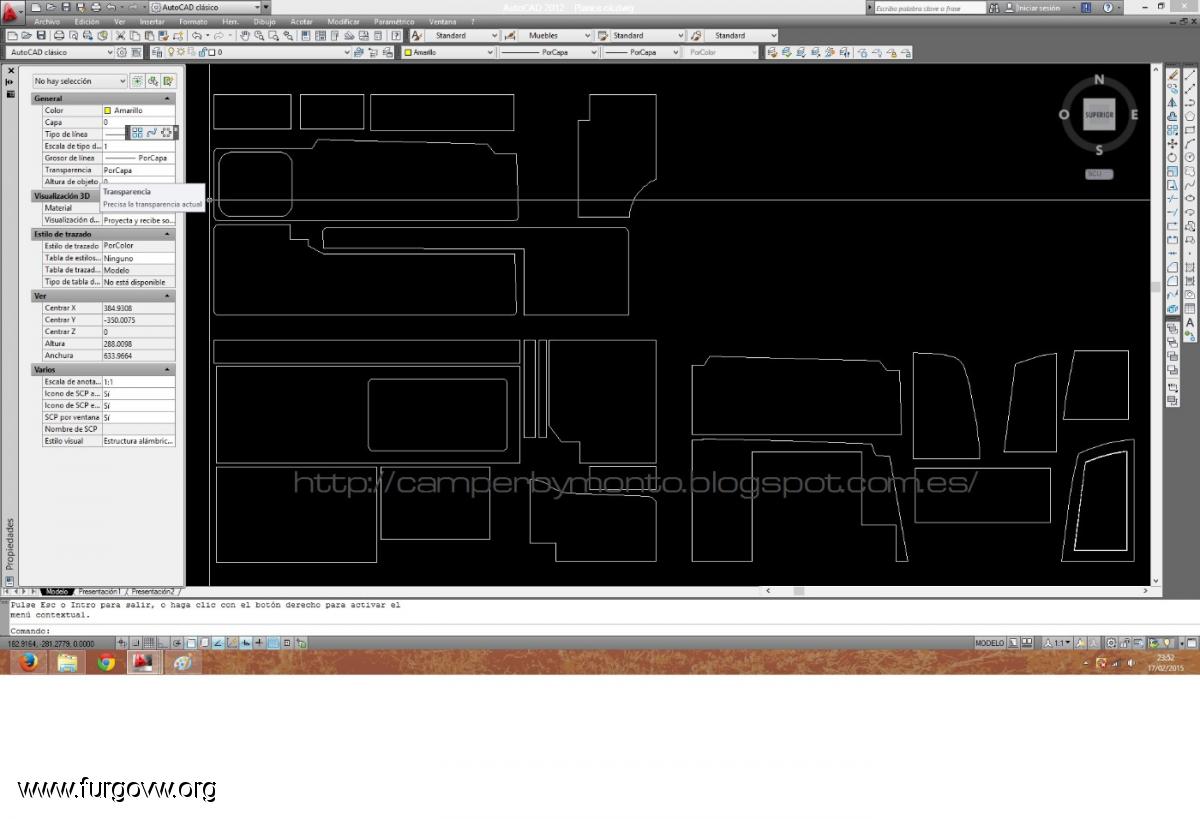1200x819 pixels.
Task: Toggle PICKADD button in Properties panel
Action: (x=138, y=81)
